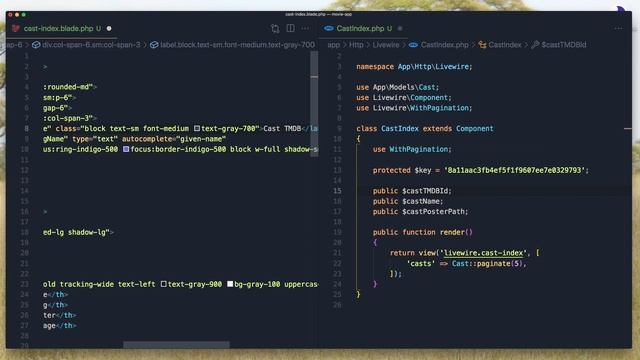Screen dimensions: 640x360
Task: Click 'namespace App\Http\Livewire;' line
Action: [x=414, y=67]
